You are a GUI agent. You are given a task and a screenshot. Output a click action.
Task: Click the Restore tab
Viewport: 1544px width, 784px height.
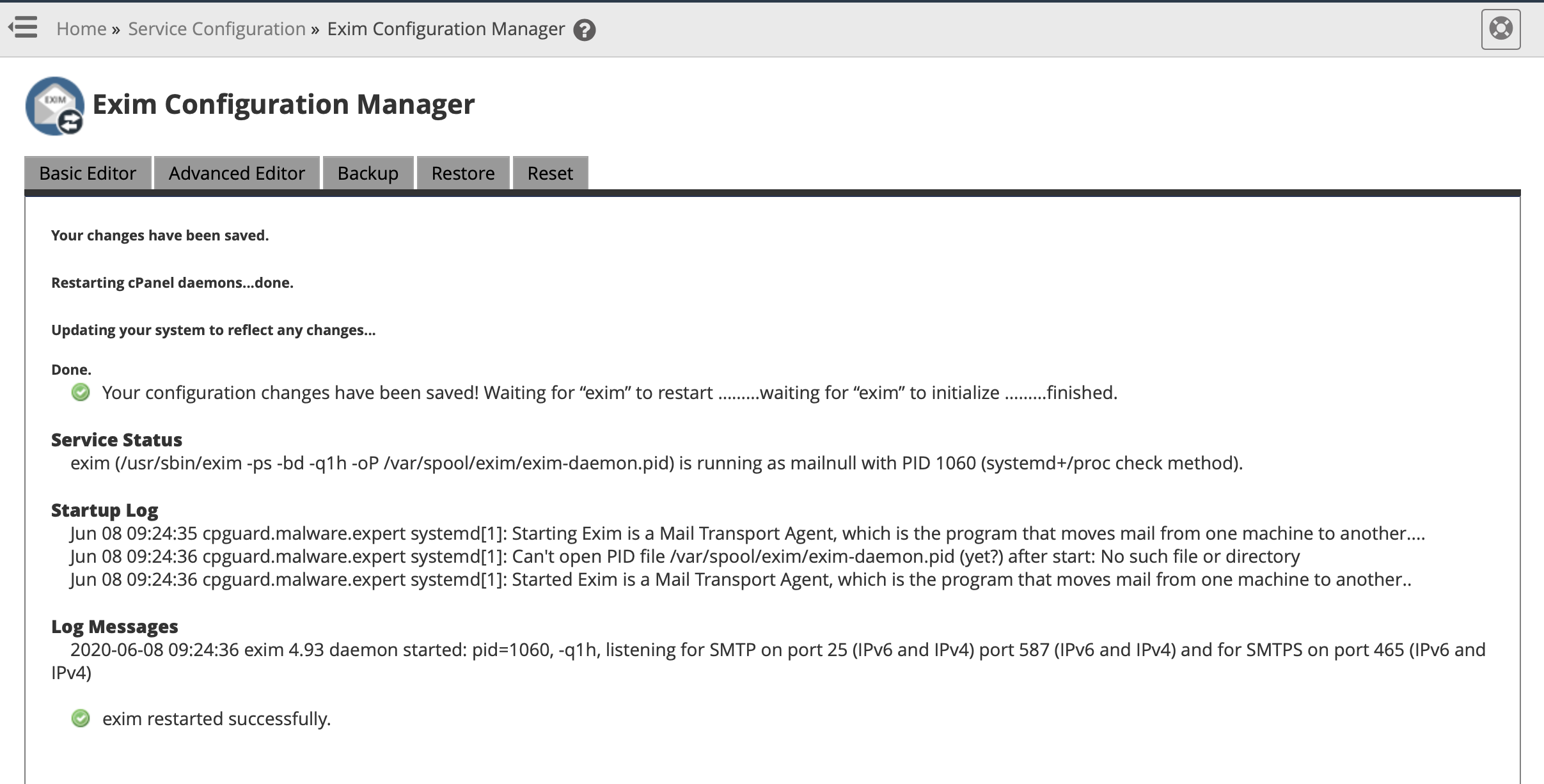pyautogui.click(x=463, y=173)
